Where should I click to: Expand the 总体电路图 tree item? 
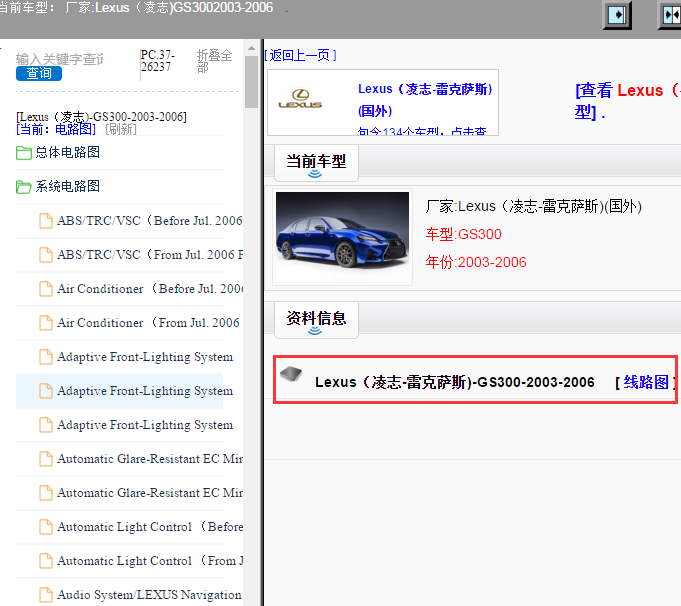point(67,152)
